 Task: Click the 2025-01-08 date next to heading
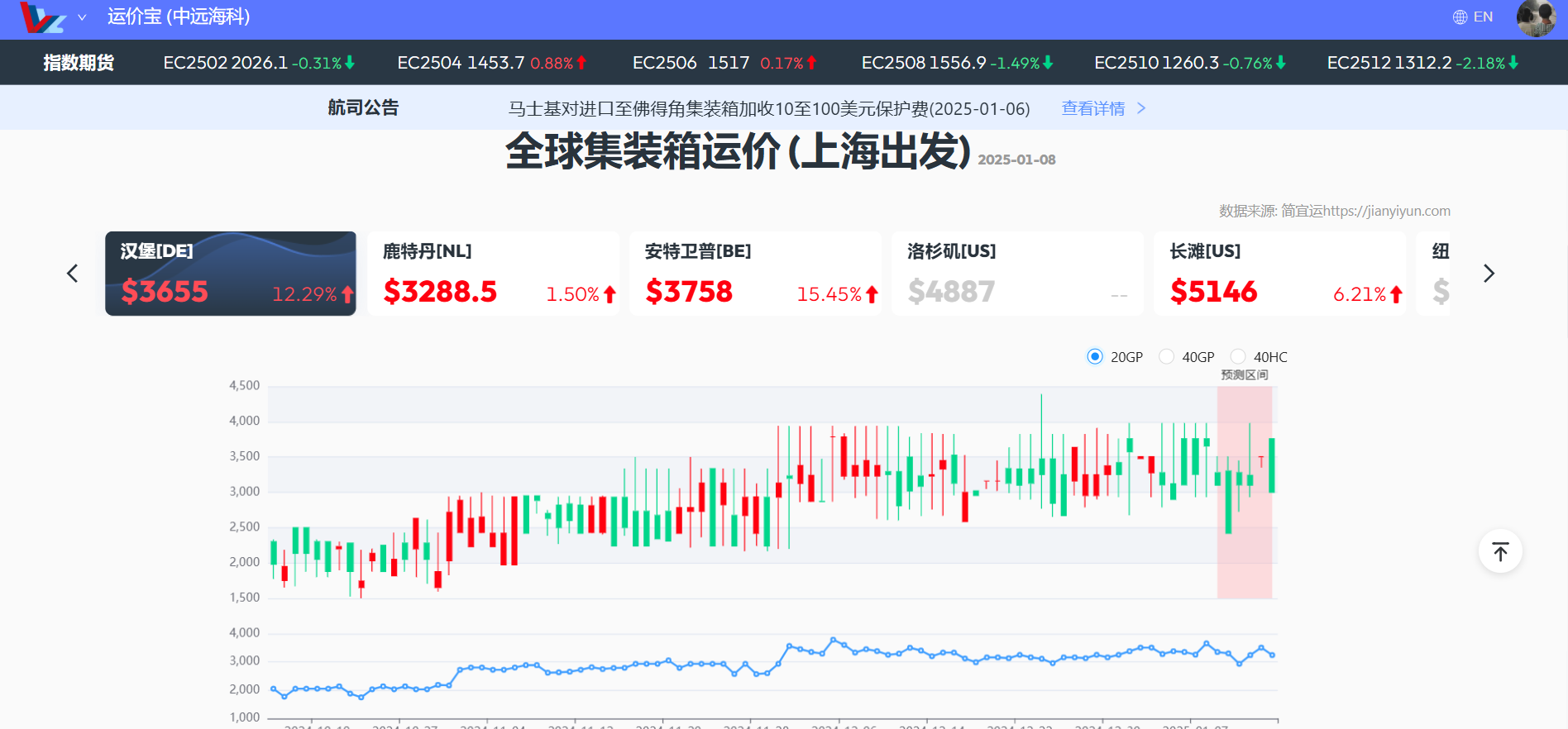pos(1016,160)
